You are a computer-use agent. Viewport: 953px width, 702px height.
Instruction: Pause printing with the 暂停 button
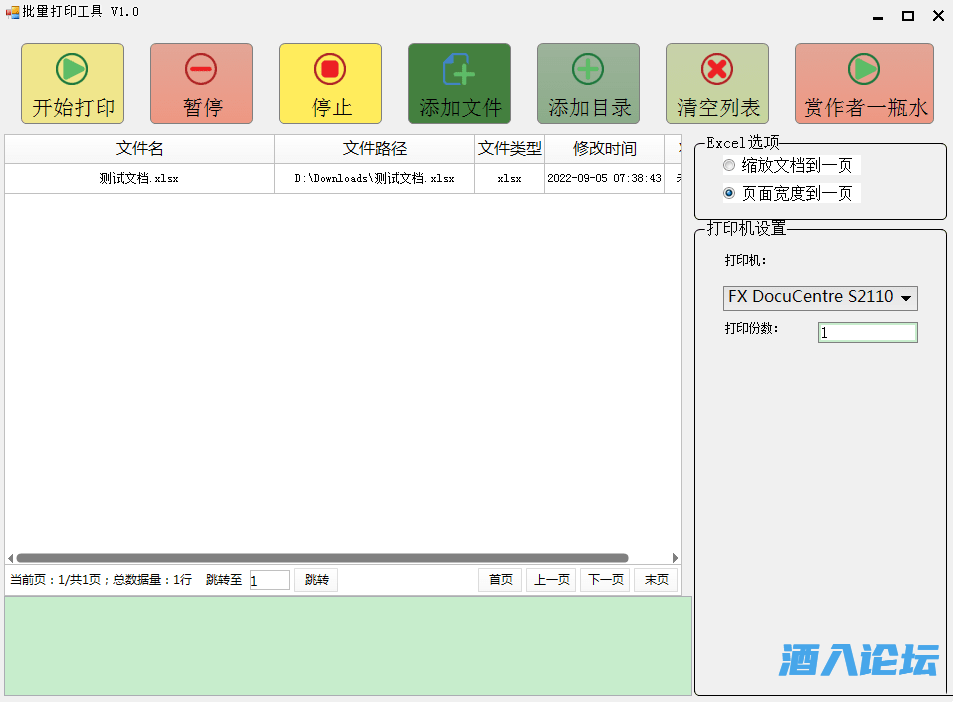tap(201, 84)
